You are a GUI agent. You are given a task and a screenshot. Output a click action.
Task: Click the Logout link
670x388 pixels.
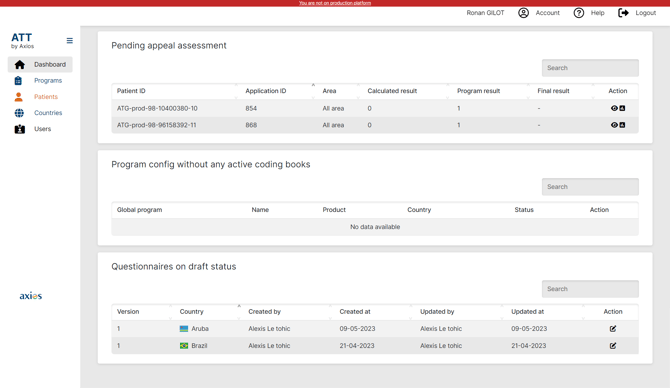645,13
